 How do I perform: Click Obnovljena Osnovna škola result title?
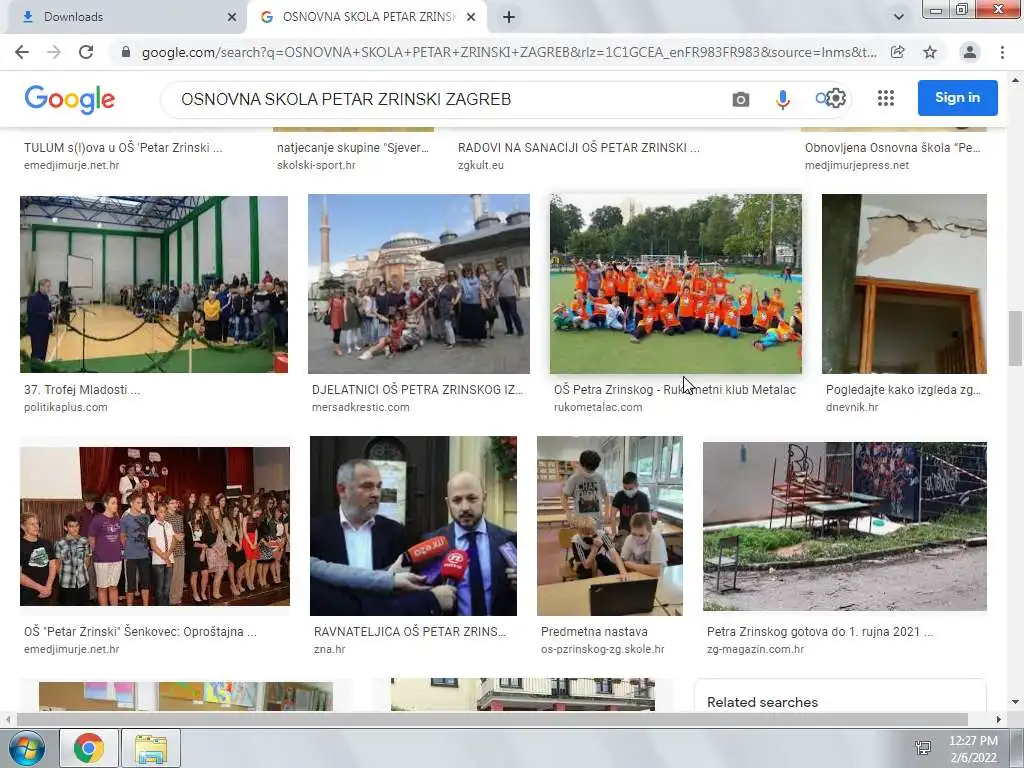coord(893,148)
